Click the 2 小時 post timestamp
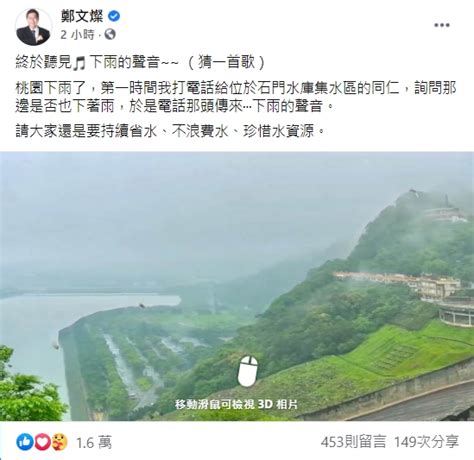474x460 pixels. (x=78, y=34)
